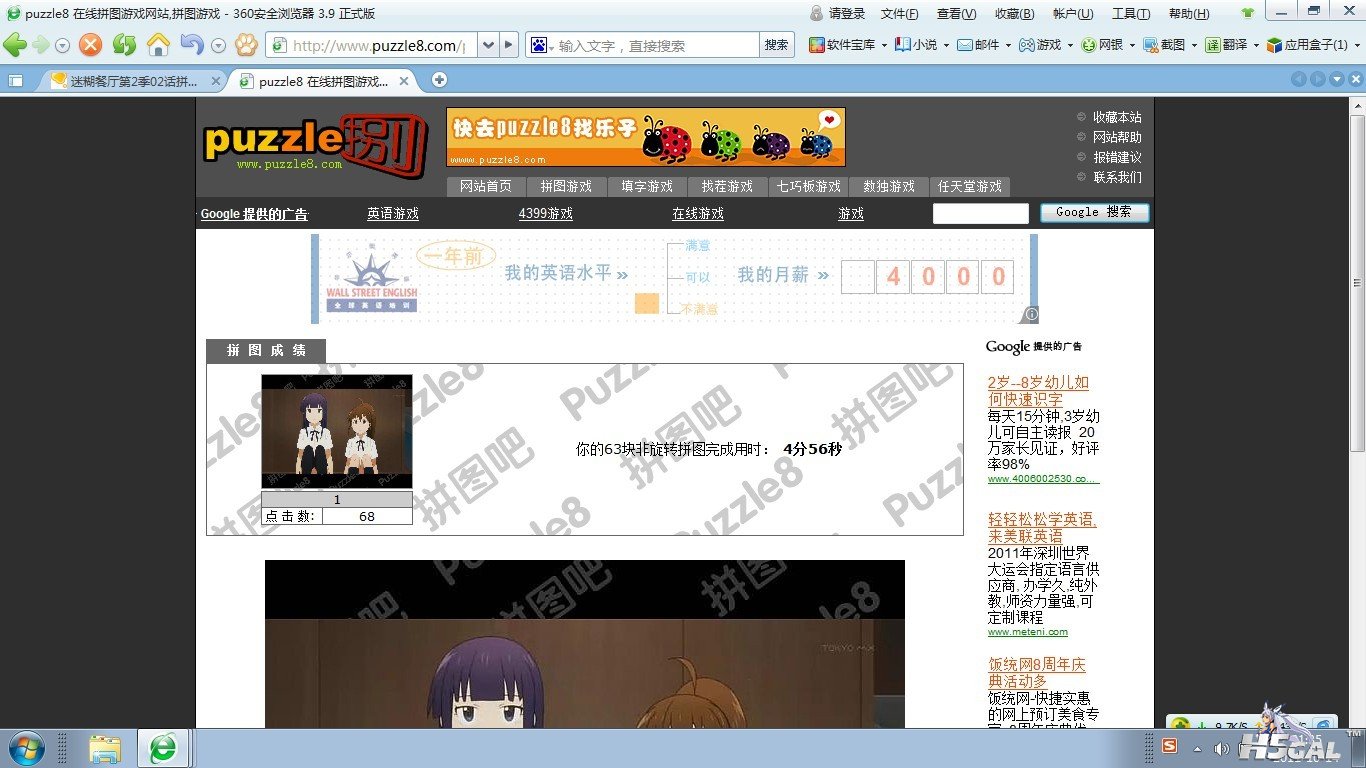This screenshot has width=1366, height=768.
Task: Click the Google 搜索 button
Action: tap(1095, 213)
